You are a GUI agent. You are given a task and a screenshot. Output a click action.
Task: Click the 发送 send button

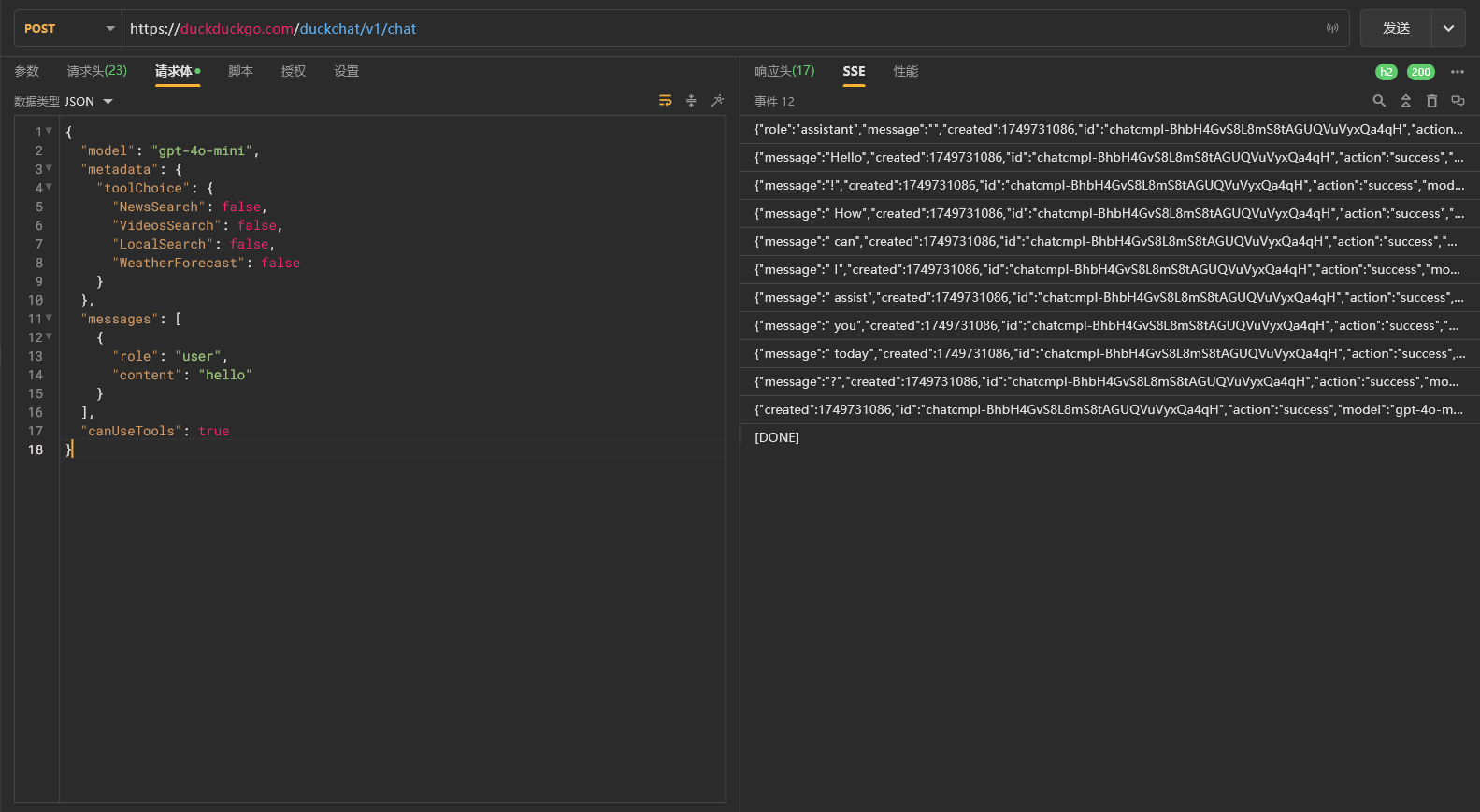[x=1396, y=28]
